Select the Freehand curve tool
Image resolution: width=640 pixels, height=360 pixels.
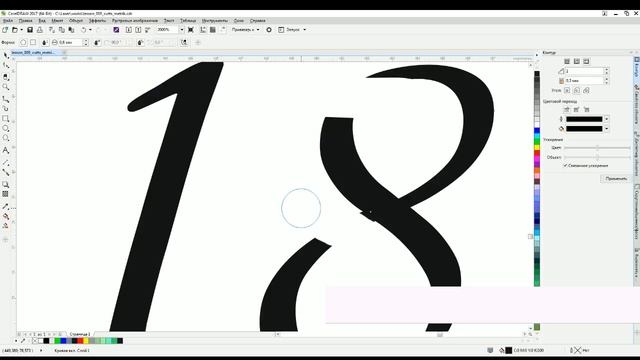tap(6, 99)
